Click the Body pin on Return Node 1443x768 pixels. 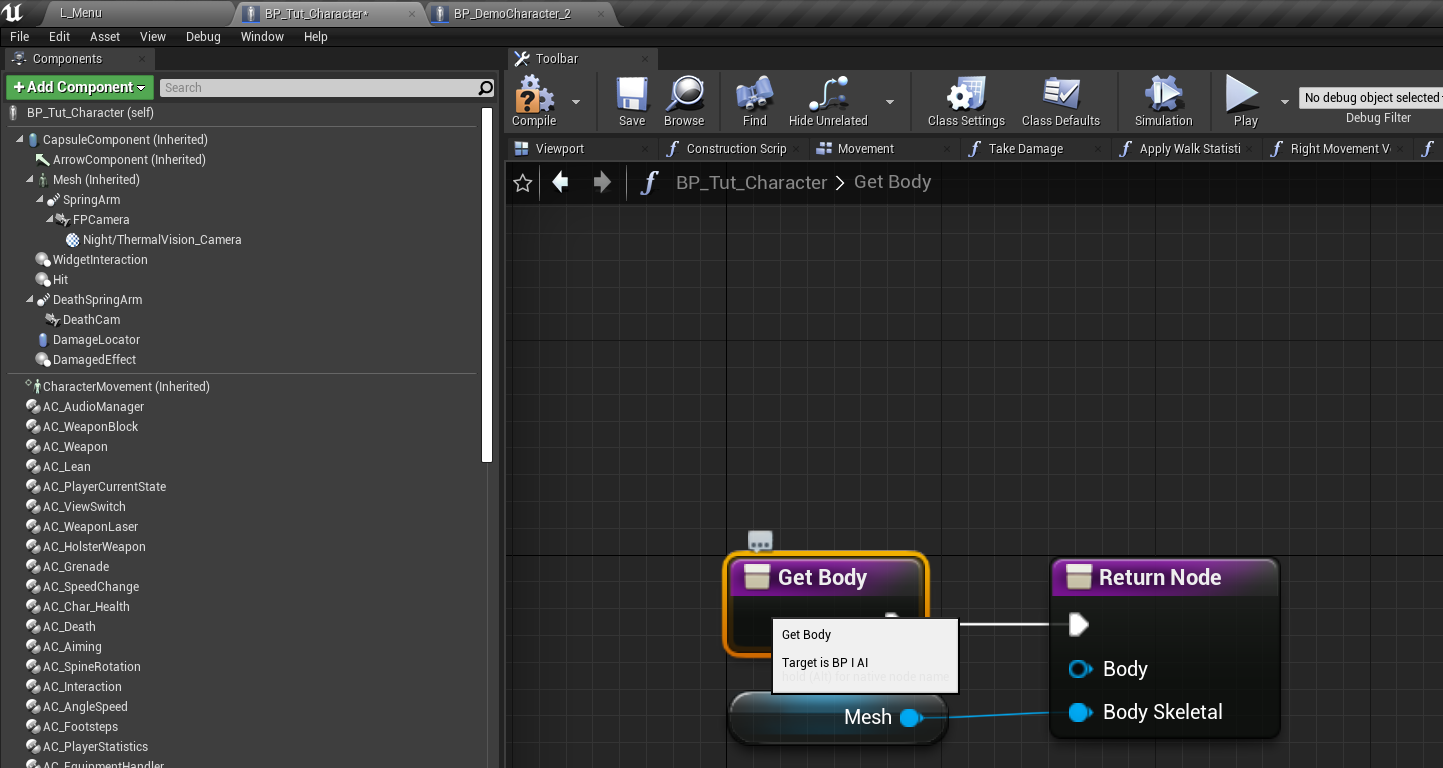tap(1080, 669)
